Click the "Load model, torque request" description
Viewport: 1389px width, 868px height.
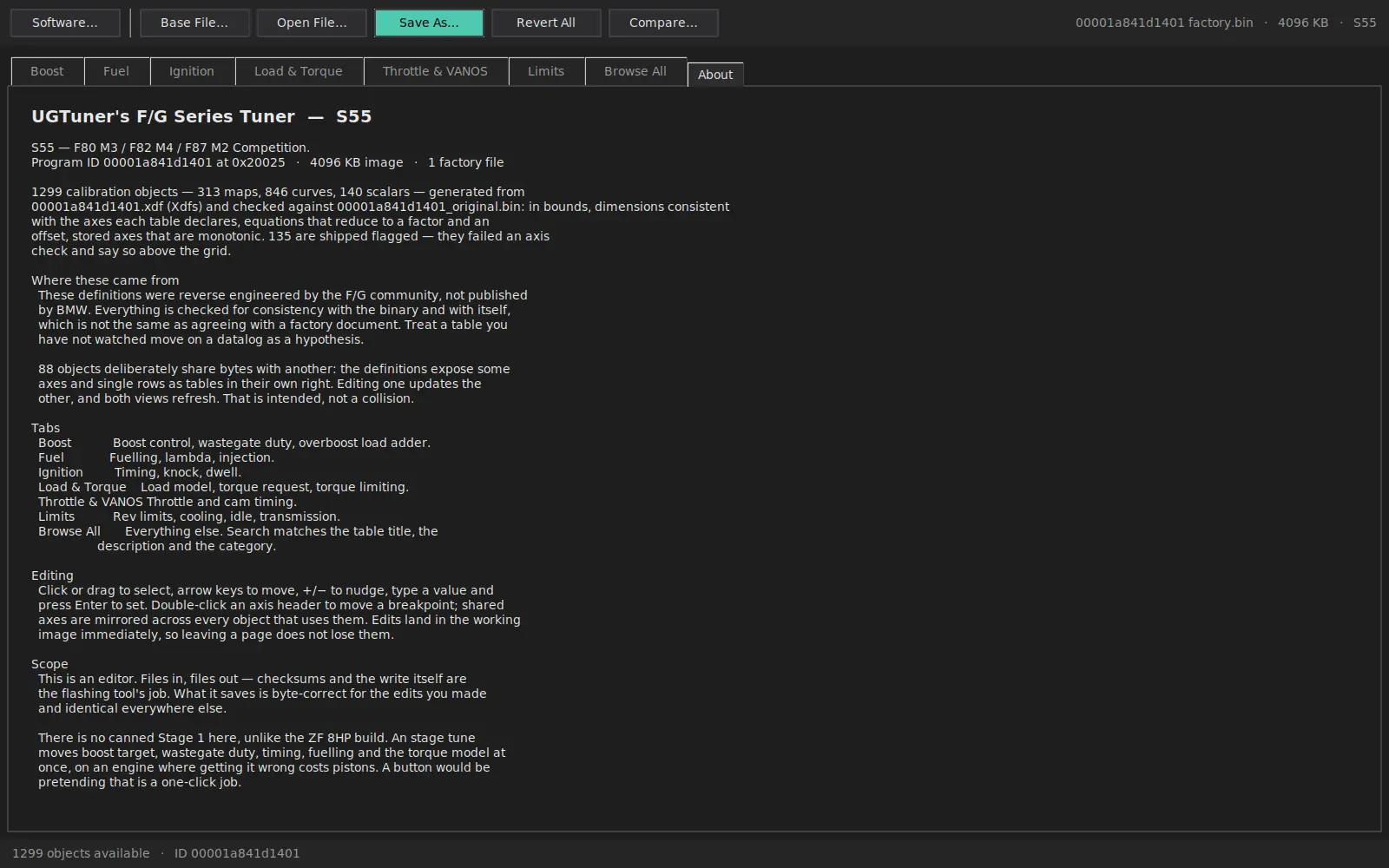[274, 487]
